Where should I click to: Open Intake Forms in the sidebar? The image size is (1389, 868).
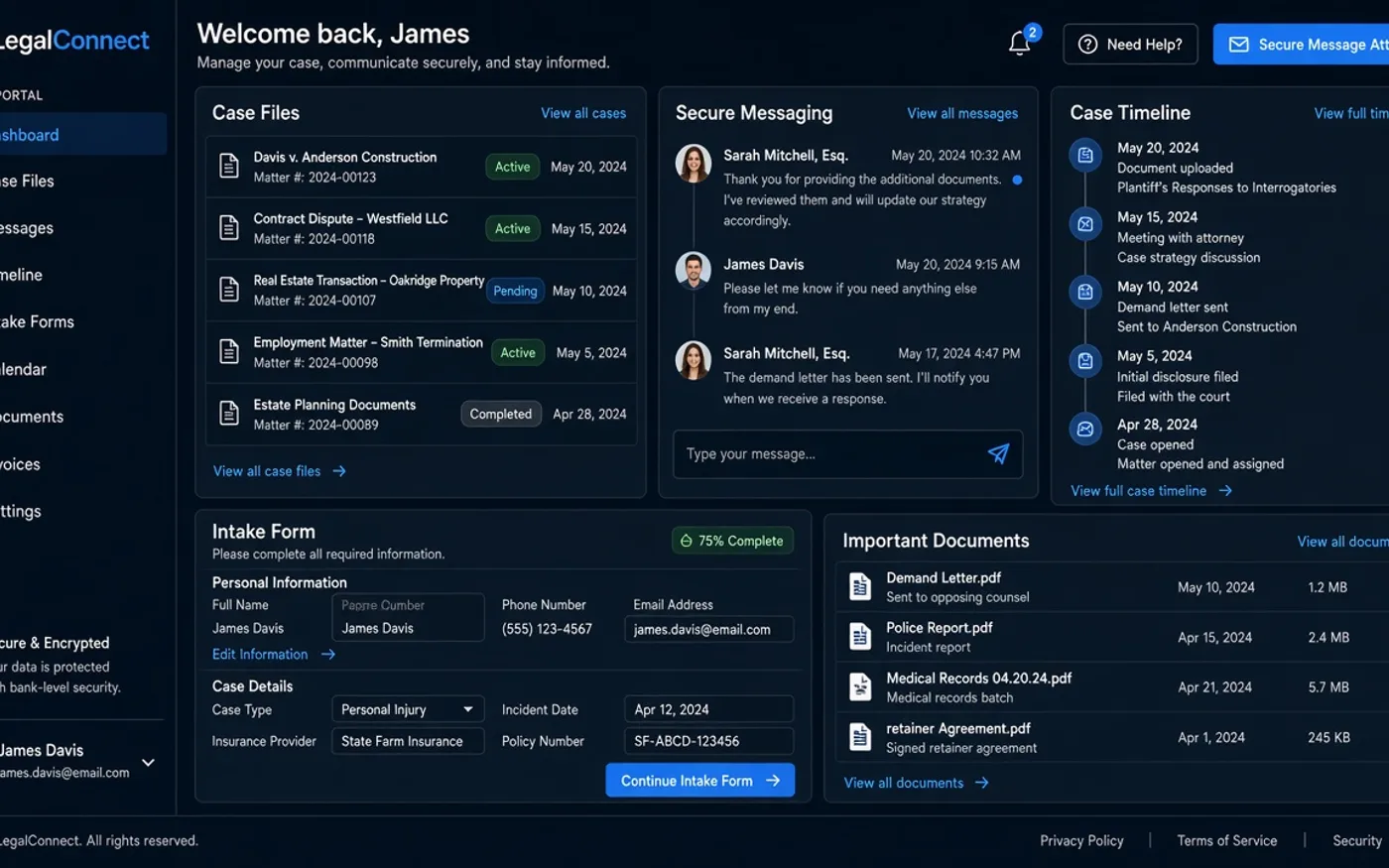click(38, 321)
